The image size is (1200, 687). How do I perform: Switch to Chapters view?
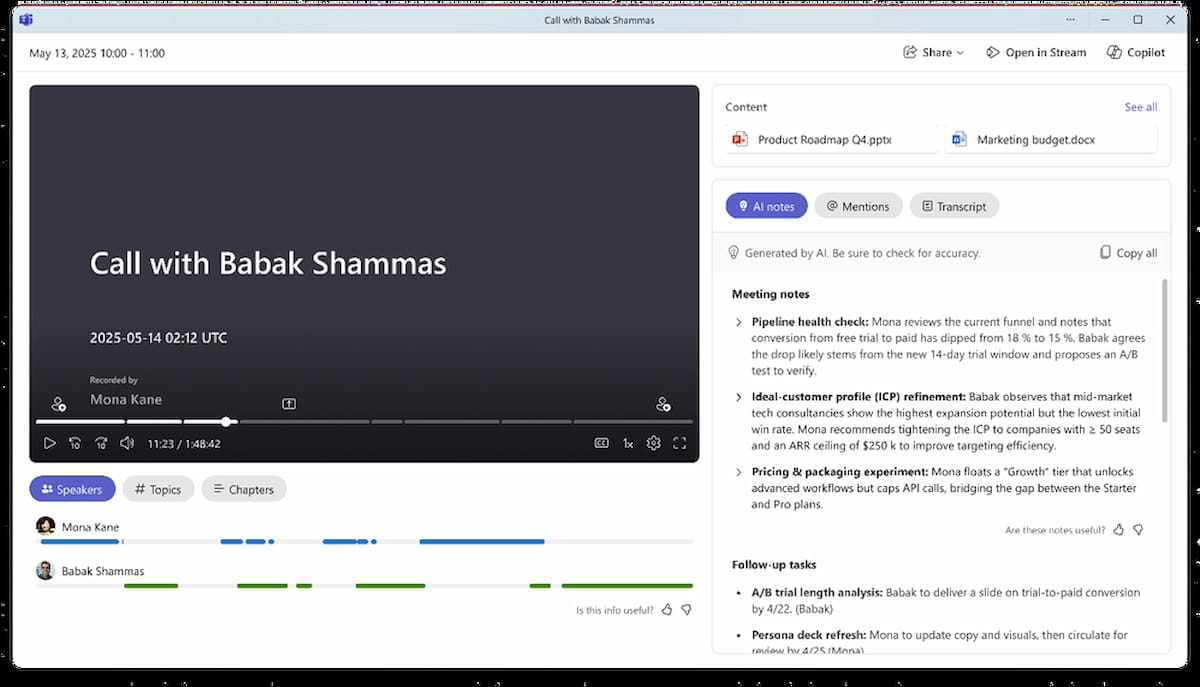(244, 489)
